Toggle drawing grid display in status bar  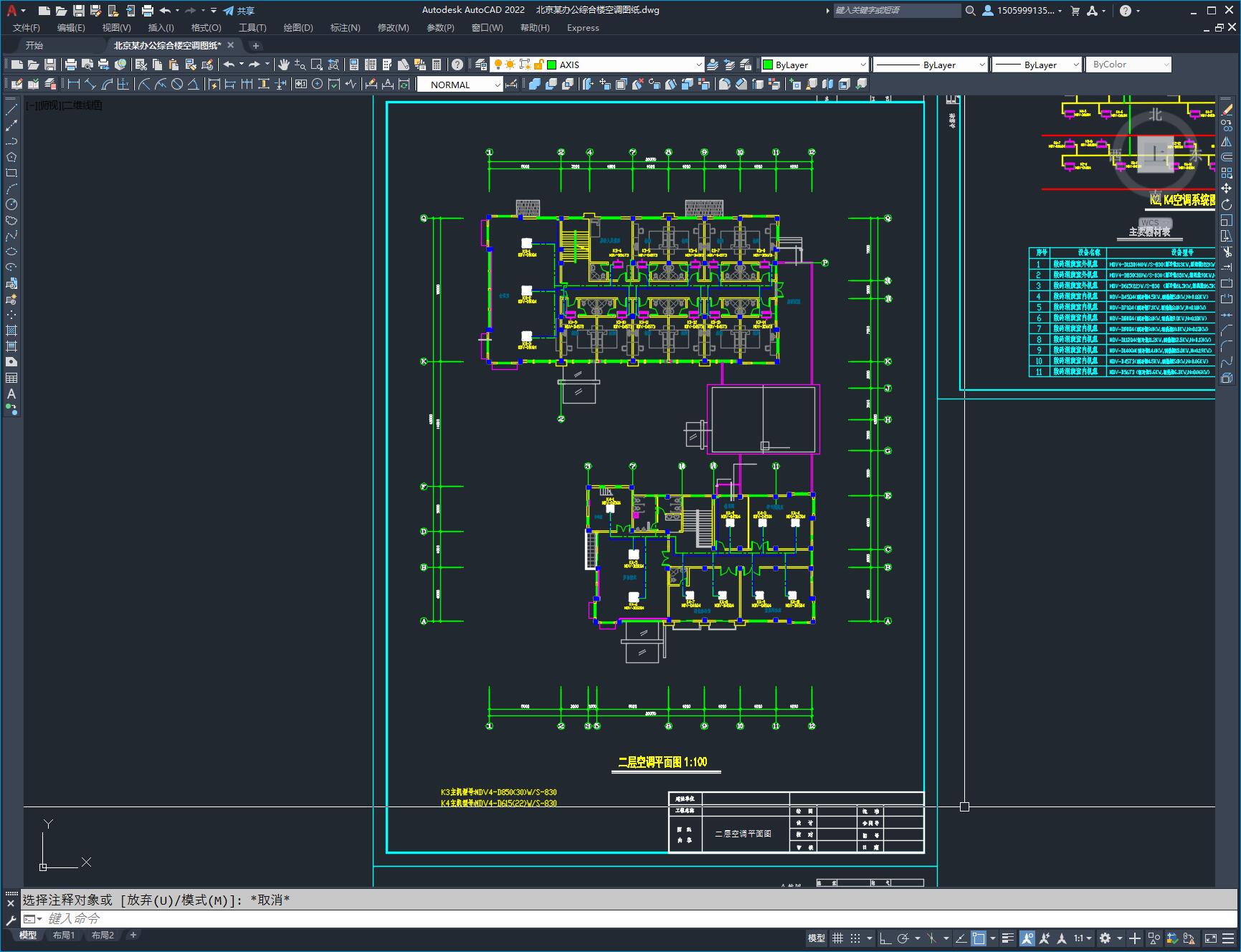point(837,938)
